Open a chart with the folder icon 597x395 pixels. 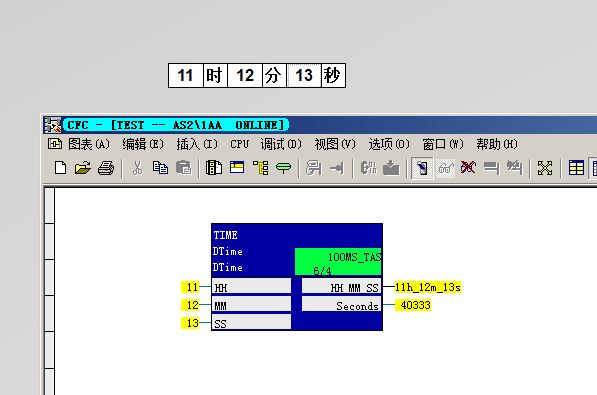[x=83, y=168]
